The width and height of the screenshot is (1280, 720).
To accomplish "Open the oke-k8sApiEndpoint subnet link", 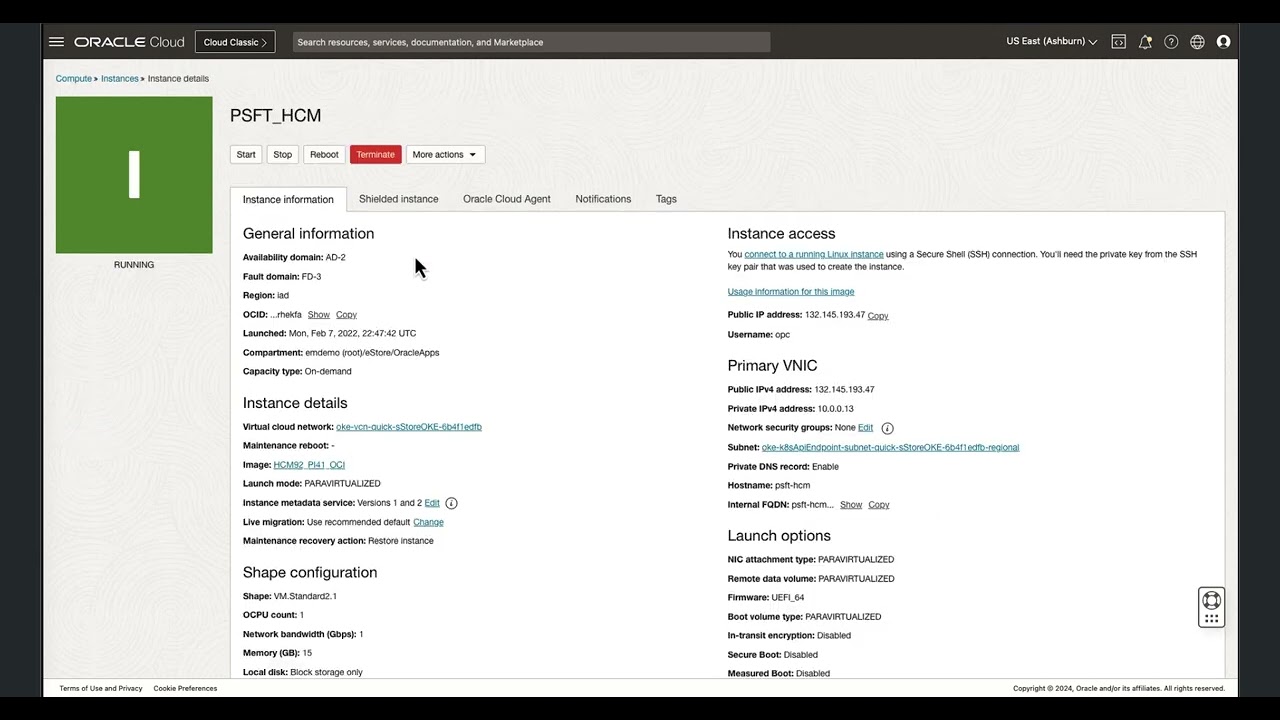I will click(890, 448).
